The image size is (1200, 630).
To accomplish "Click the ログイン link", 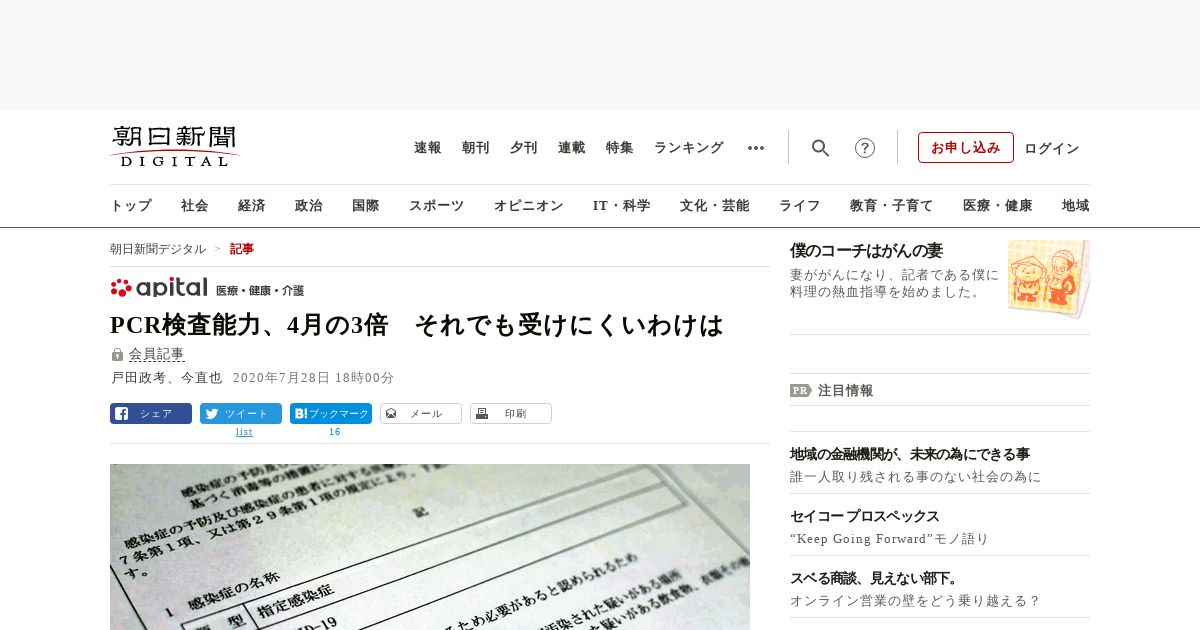I will [x=1052, y=148].
